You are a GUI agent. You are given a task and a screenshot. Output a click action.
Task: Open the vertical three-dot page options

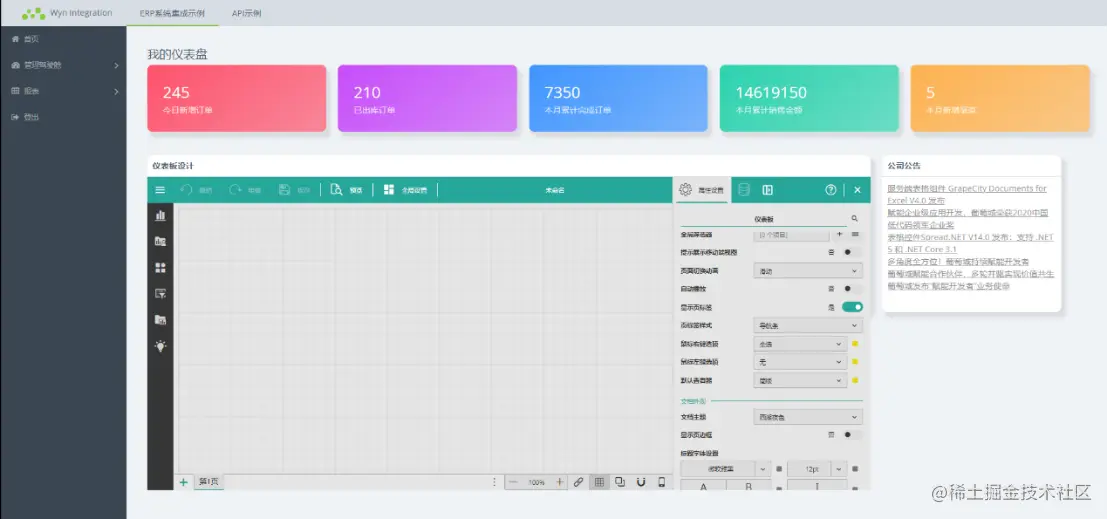tap(494, 482)
